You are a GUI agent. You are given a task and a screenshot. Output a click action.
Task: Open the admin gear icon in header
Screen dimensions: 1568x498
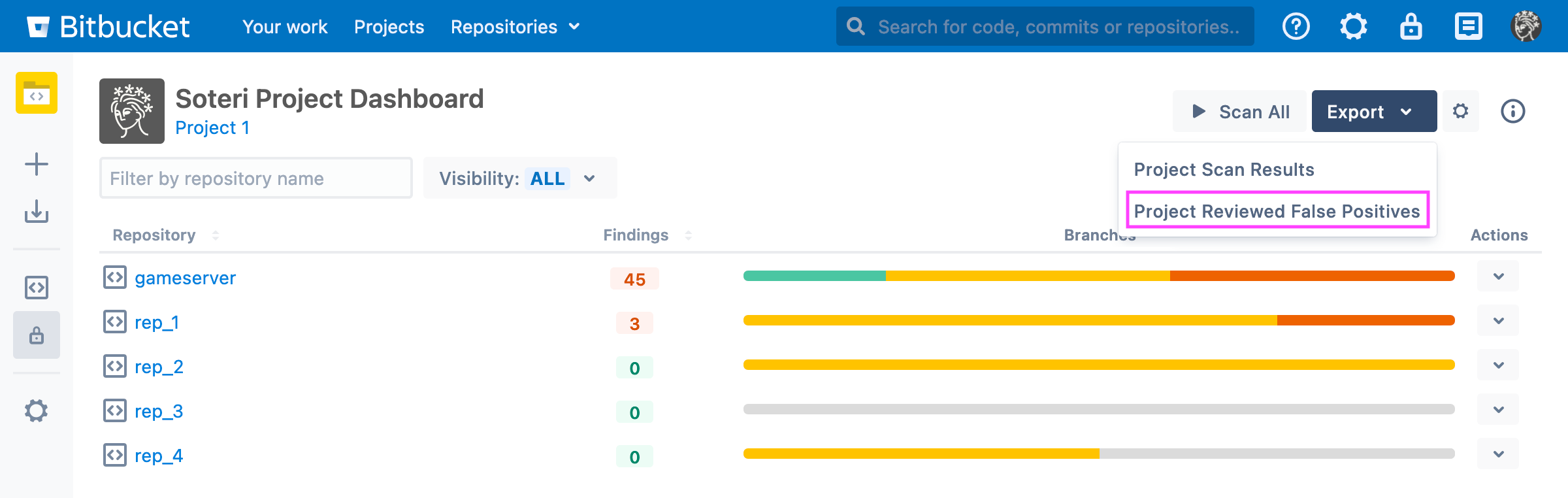[1353, 27]
